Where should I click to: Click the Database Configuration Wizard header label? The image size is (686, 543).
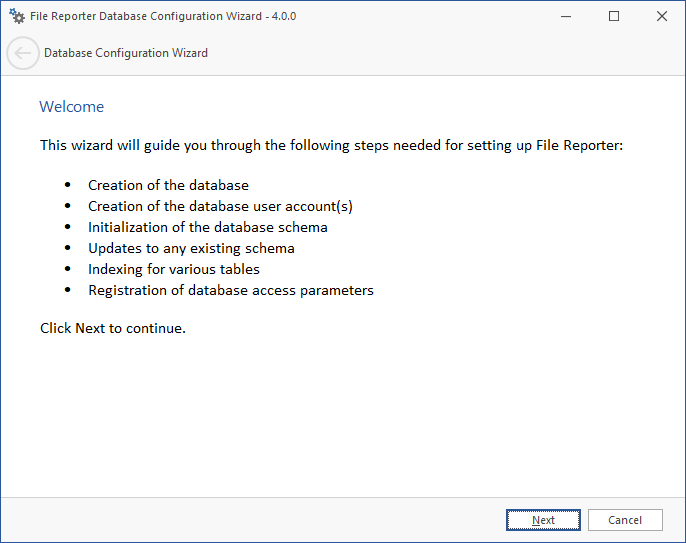point(126,53)
